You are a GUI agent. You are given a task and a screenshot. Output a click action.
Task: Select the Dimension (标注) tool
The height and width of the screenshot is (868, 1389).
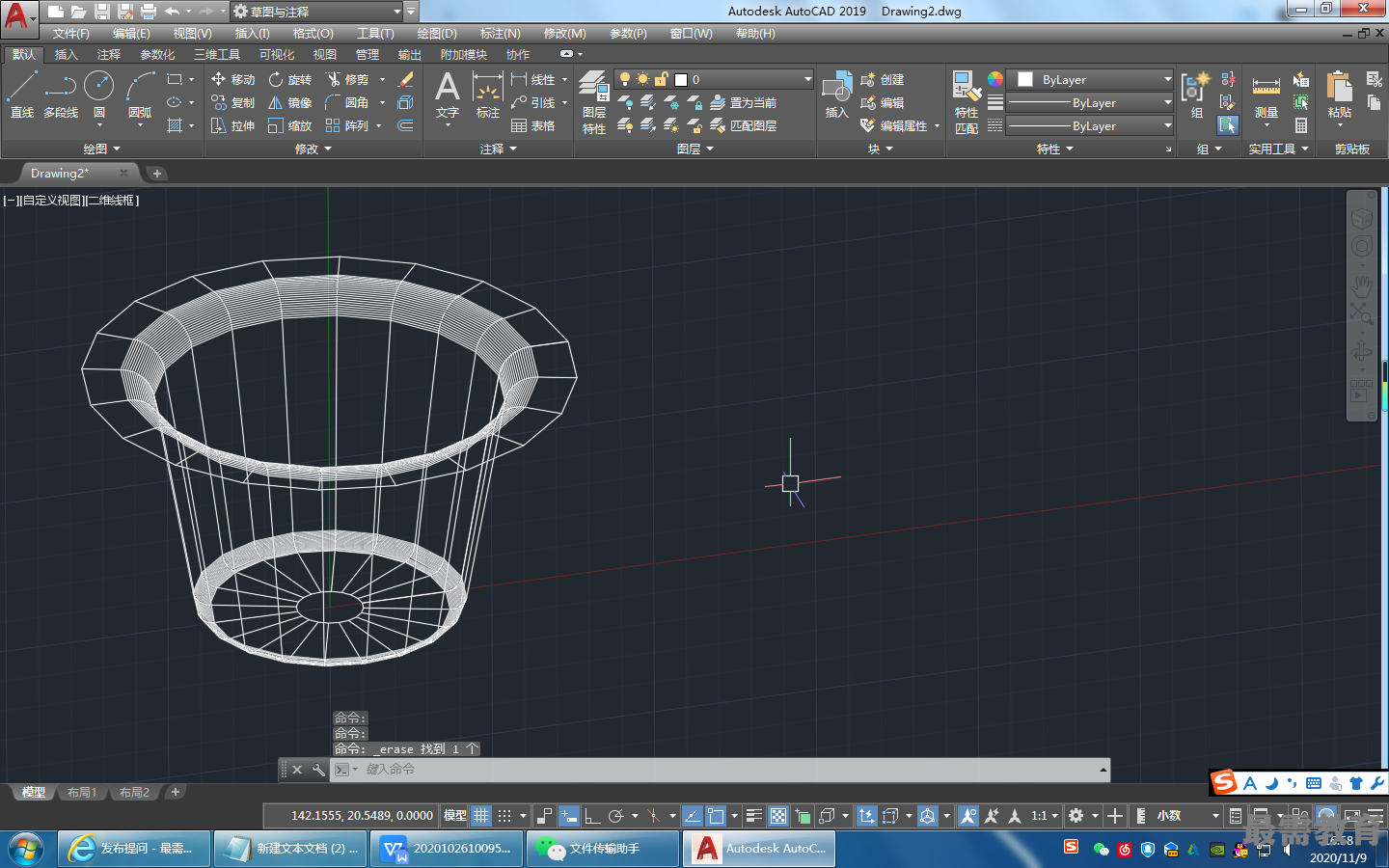click(x=488, y=95)
